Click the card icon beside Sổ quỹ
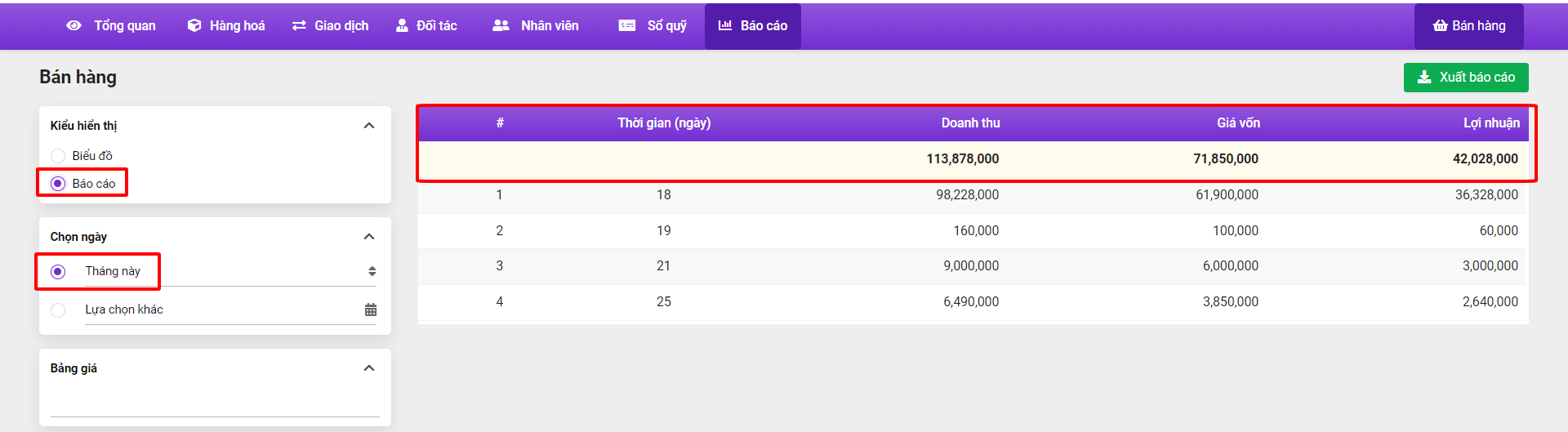 (627, 25)
